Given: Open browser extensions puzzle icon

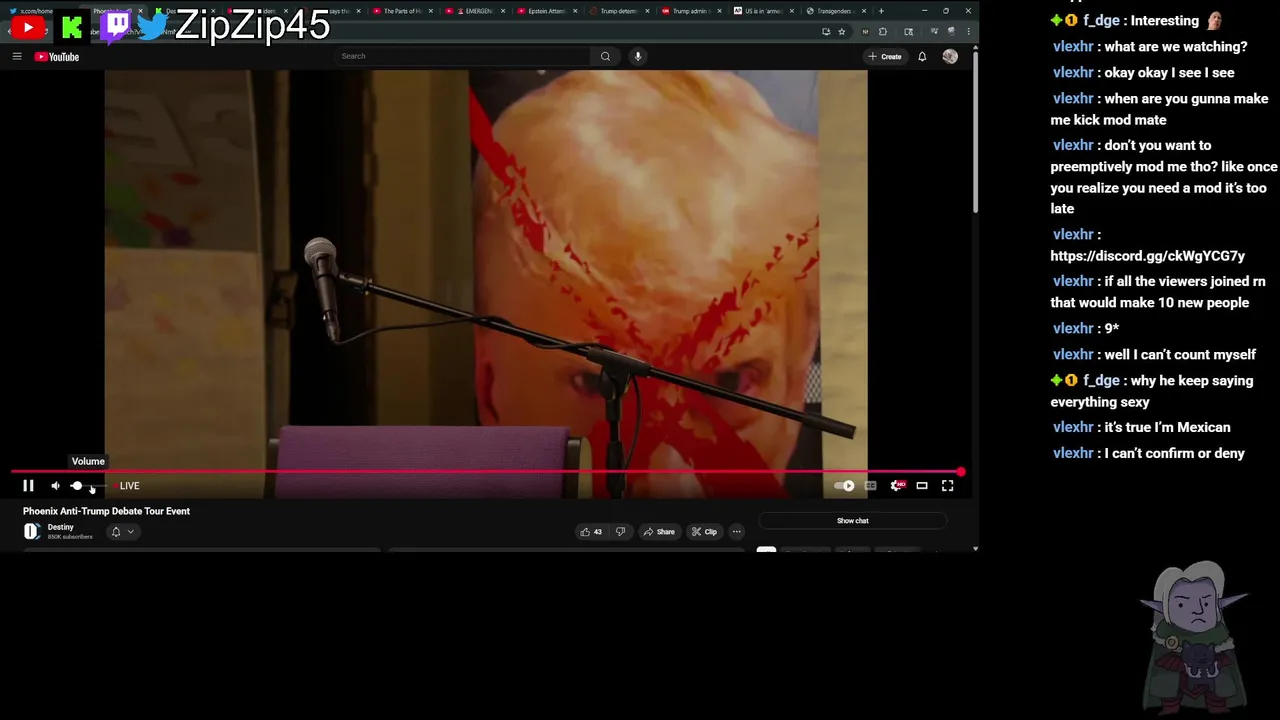Looking at the screenshot, I should tap(882, 32).
